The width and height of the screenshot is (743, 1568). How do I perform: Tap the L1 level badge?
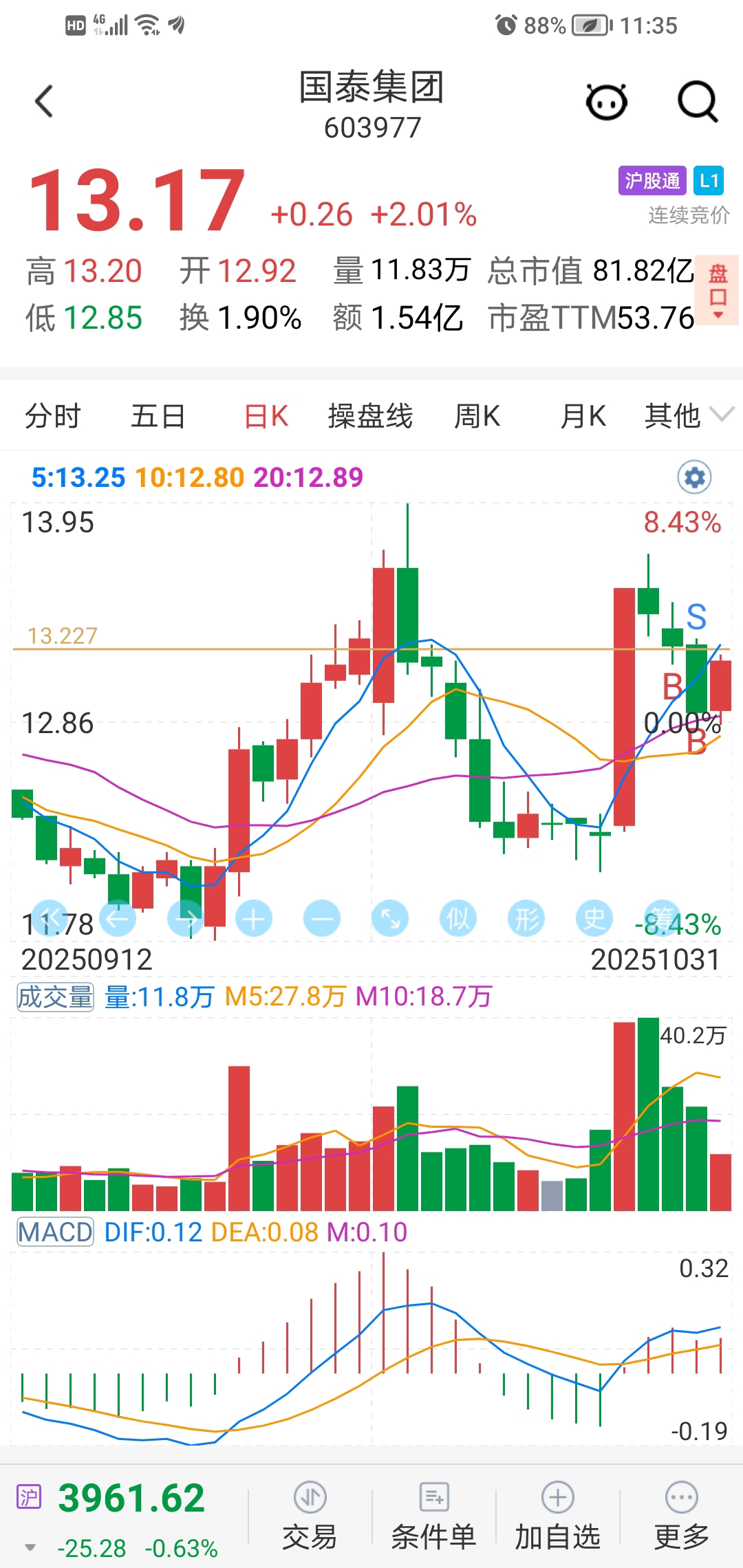point(709,181)
